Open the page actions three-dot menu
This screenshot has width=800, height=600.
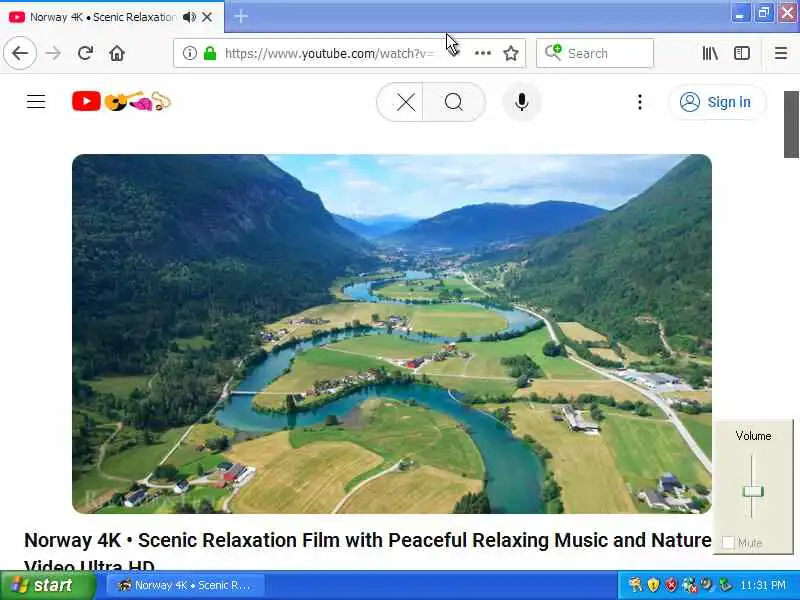483,53
